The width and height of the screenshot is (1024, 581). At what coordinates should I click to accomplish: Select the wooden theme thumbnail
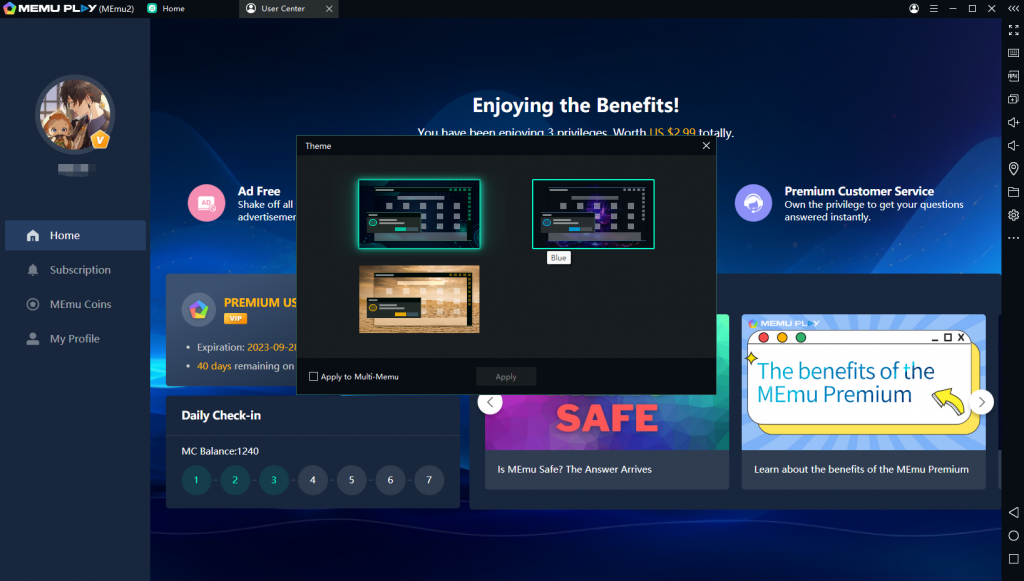click(419, 298)
